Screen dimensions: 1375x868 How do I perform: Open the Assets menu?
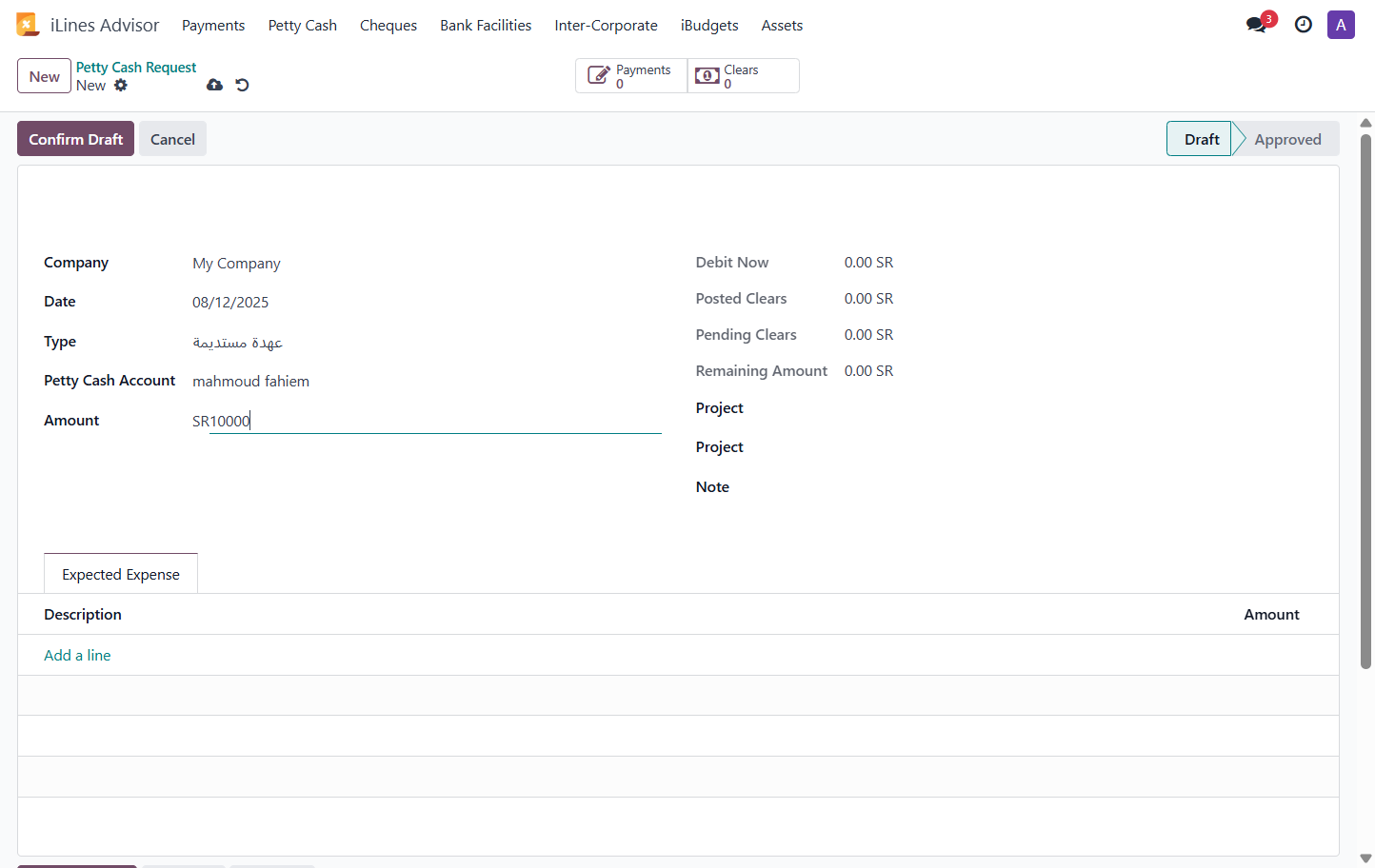pyautogui.click(x=782, y=26)
